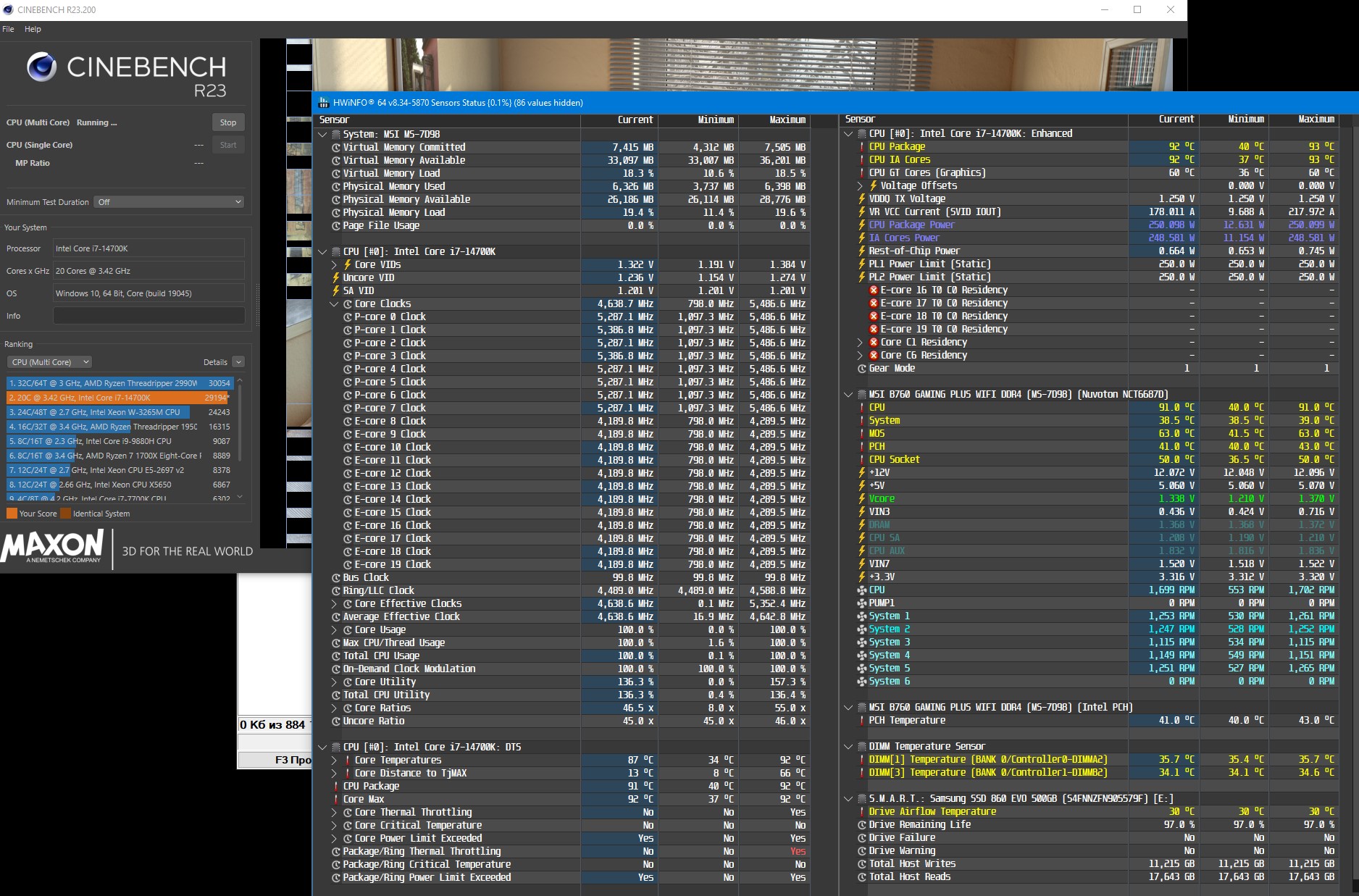Click the HWiNFO title bar icon
Viewport: 1359px width, 896px height.
tap(324, 103)
